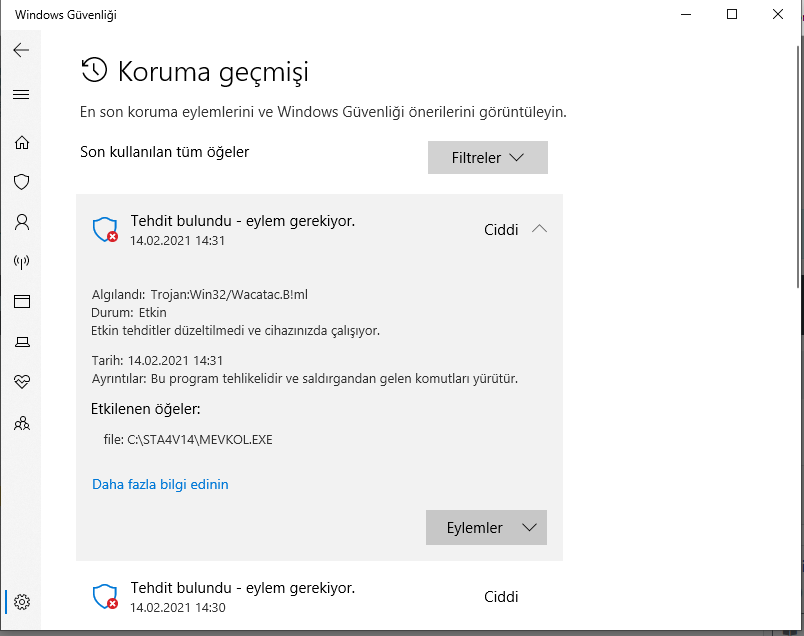804x636 pixels.
Task: Open Device performance & health heart icon
Action: (21, 382)
